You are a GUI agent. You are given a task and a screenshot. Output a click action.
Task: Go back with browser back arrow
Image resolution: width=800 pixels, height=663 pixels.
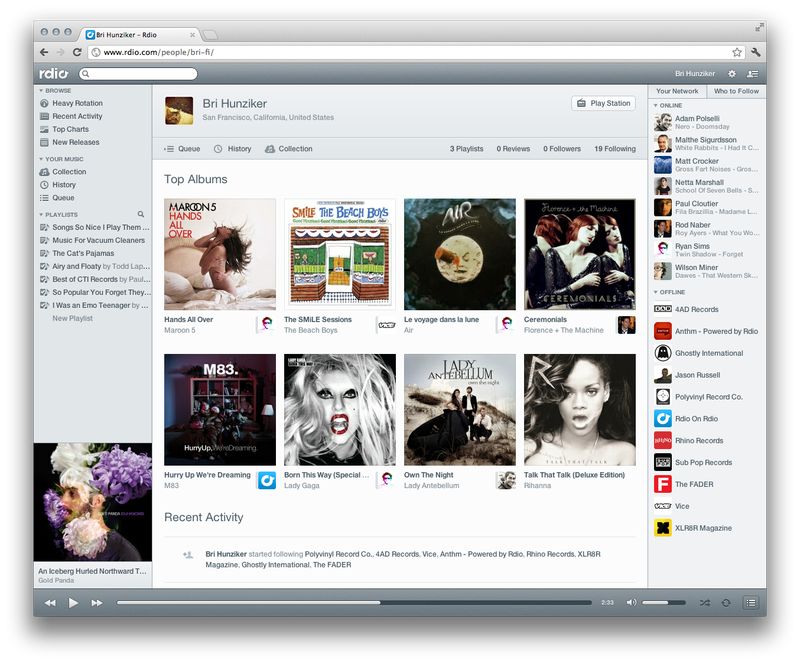pyautogui.click(x=44, y=52)
